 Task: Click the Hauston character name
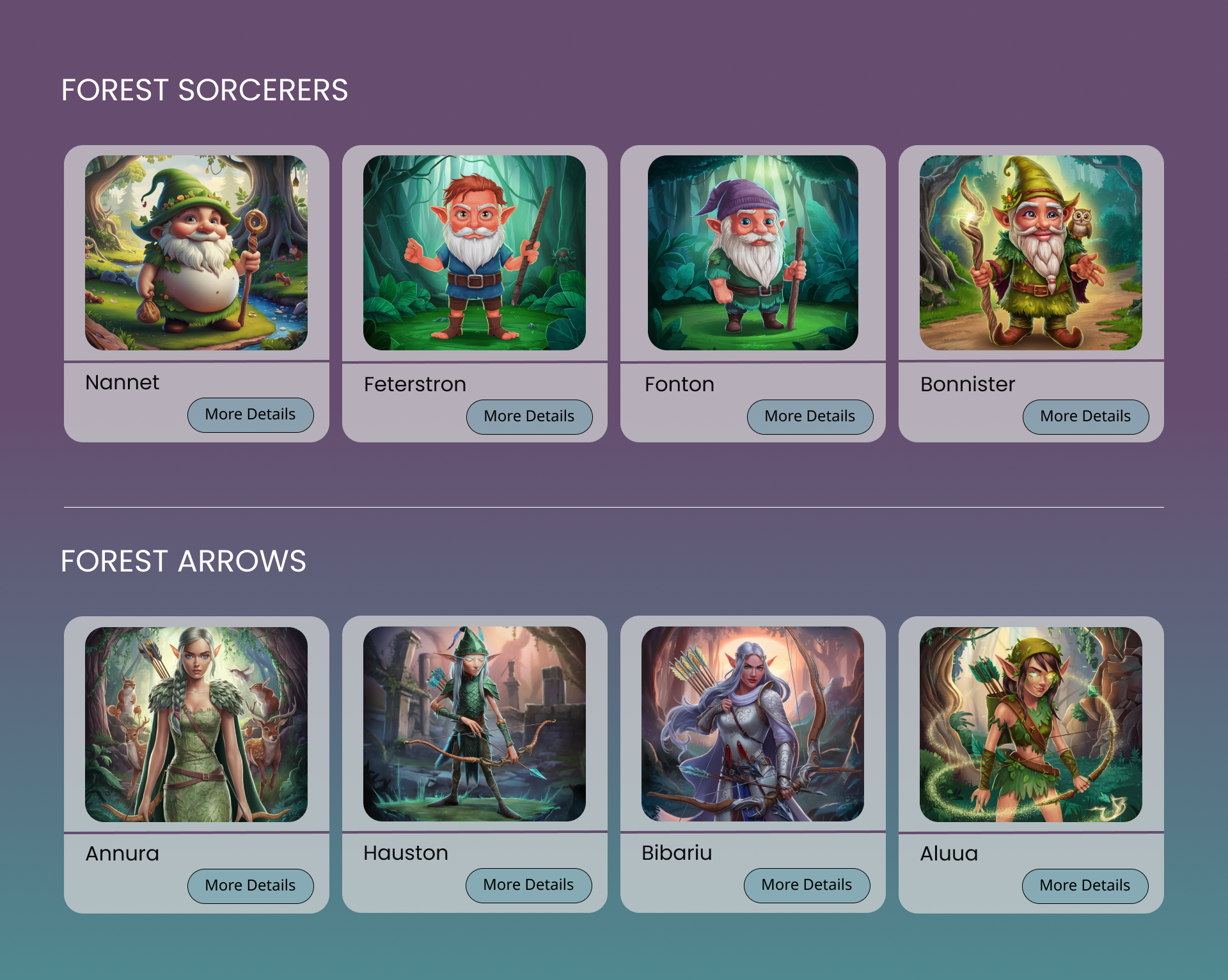[406, 853]
